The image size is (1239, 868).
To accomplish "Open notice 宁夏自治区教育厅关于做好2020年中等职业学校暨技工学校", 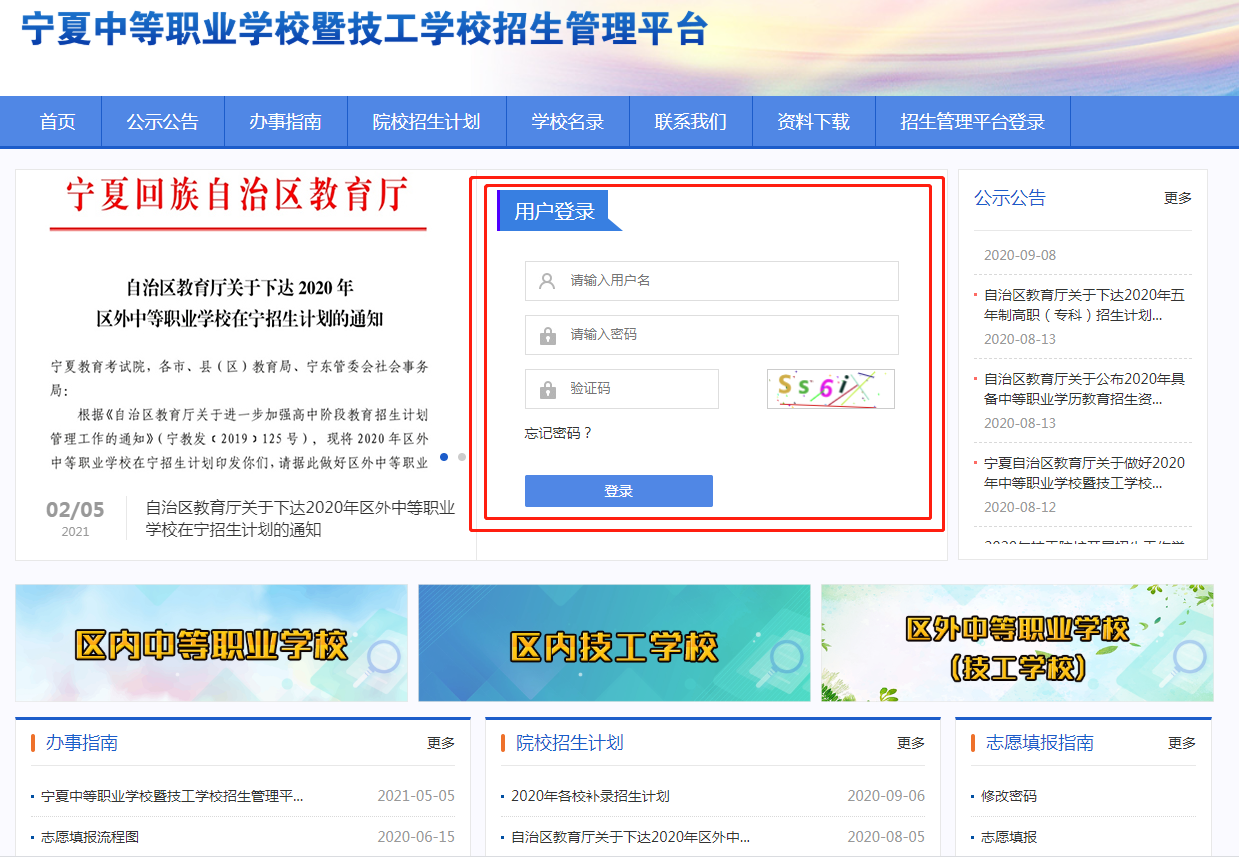I will coord(1084,473).
